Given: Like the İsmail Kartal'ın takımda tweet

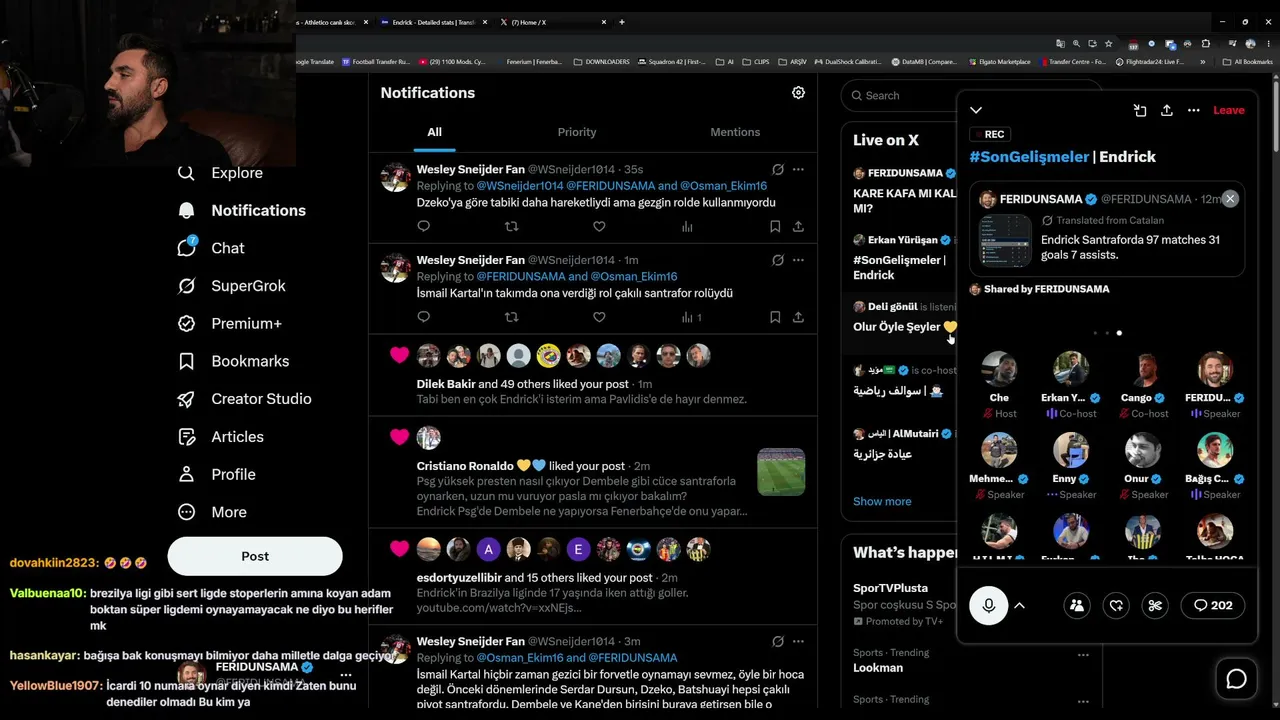Looking at the screenshot, I should click(x=599, y=317).
